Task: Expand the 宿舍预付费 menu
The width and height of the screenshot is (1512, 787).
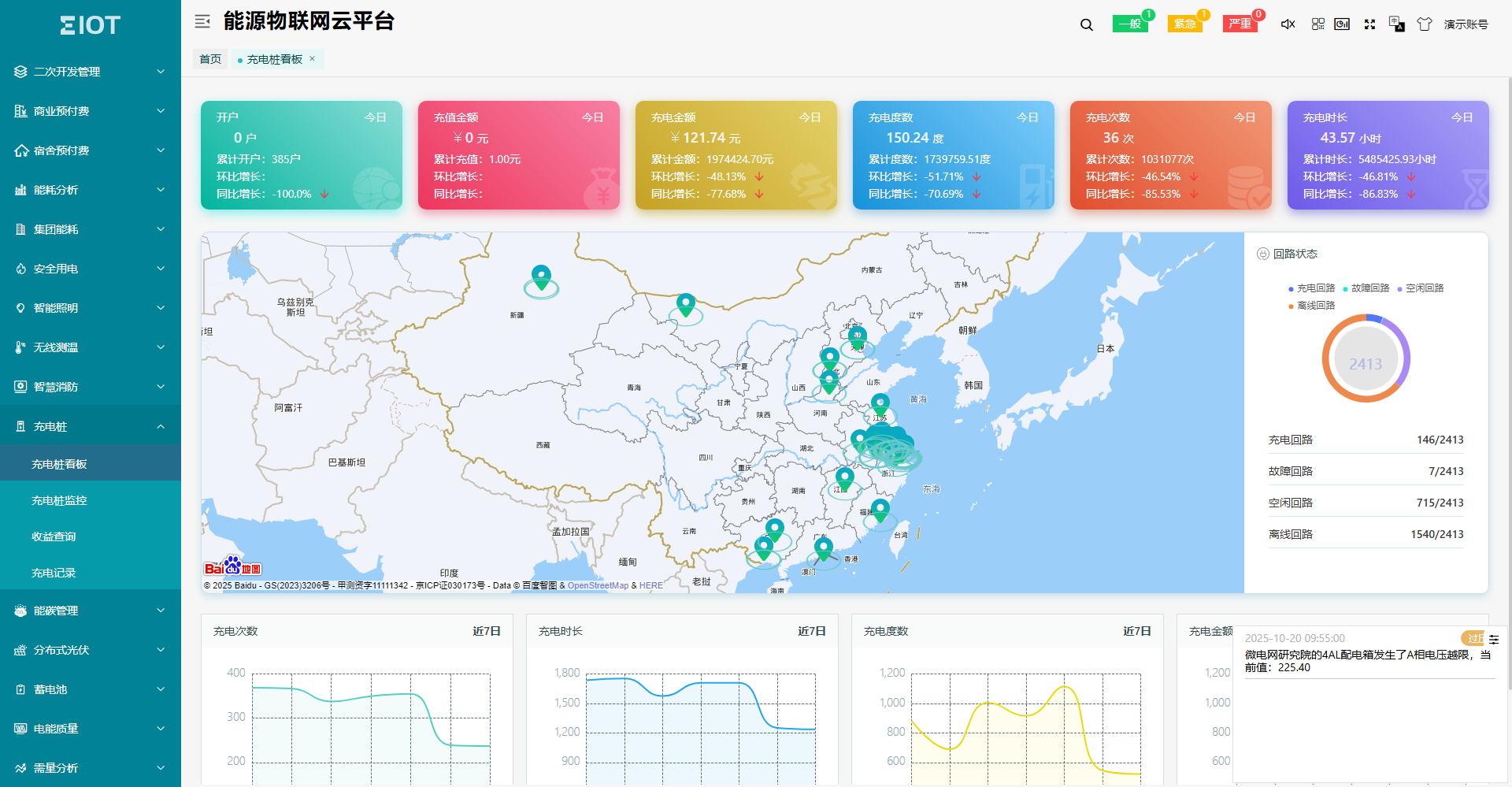Action: click(91, 150)
